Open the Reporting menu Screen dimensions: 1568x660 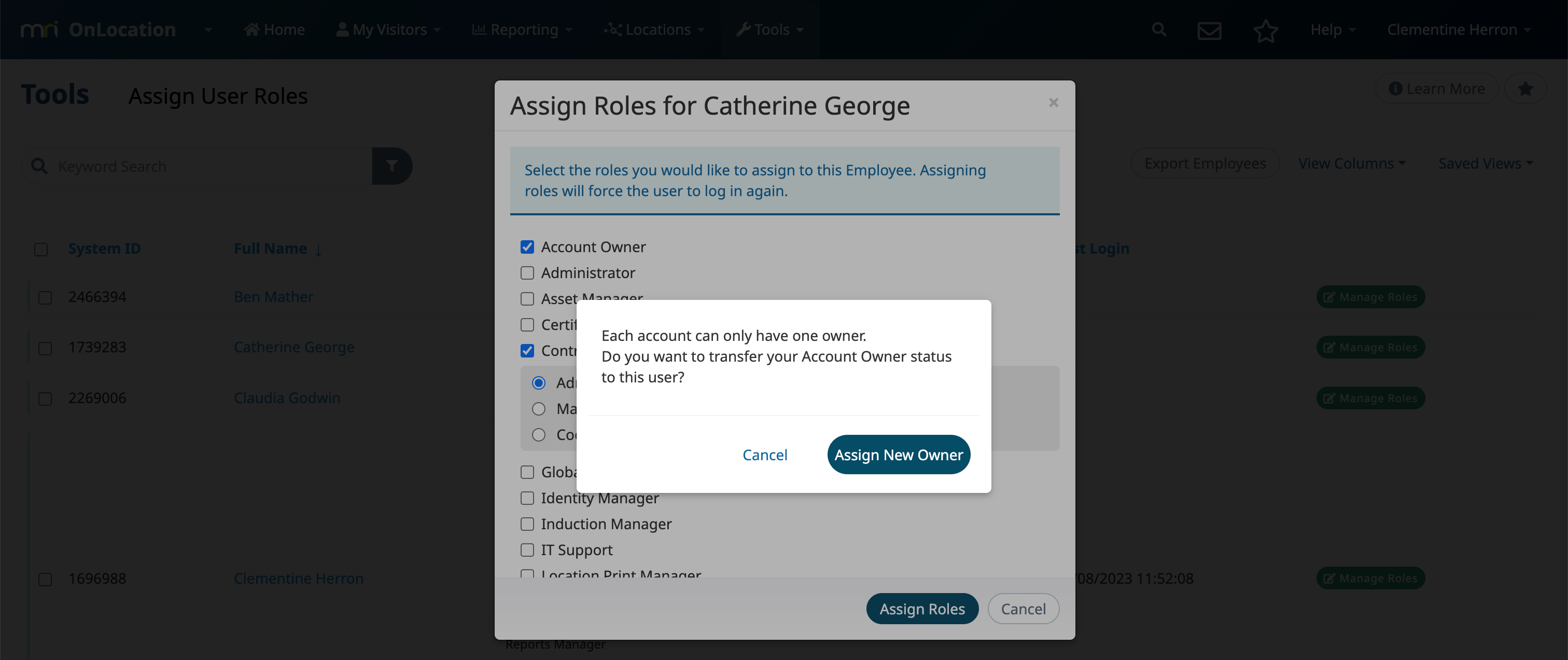pyautogui.click(x=522, y=29)
